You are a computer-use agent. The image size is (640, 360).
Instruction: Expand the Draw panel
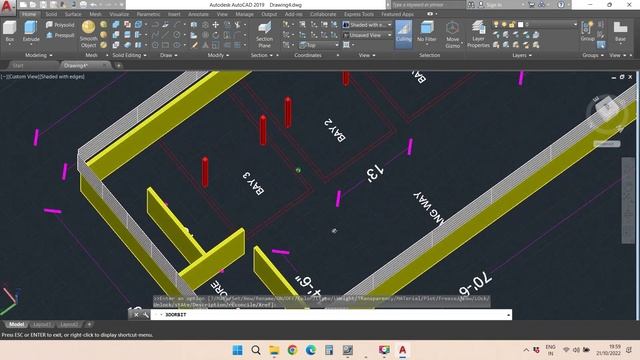[169, 55]
